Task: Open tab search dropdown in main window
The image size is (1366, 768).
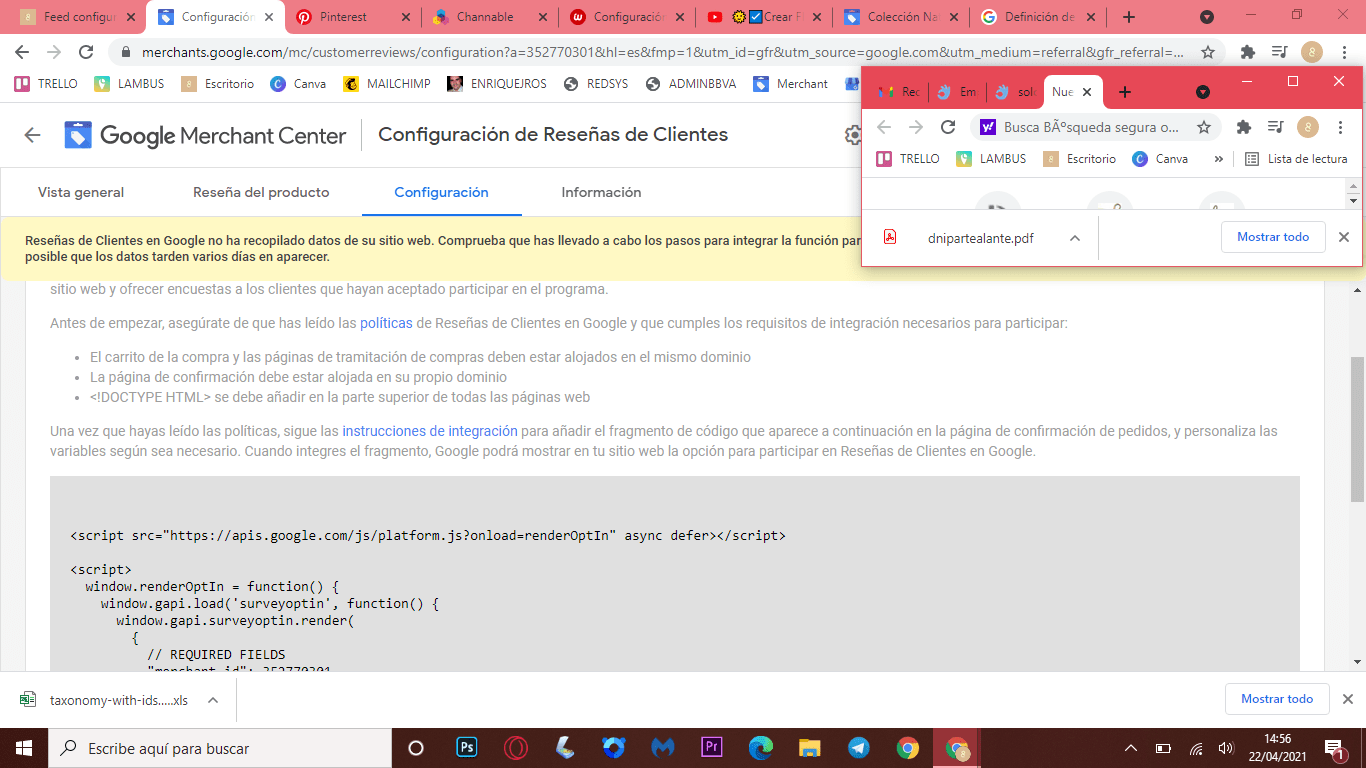Action: (x=1207, y=17)
